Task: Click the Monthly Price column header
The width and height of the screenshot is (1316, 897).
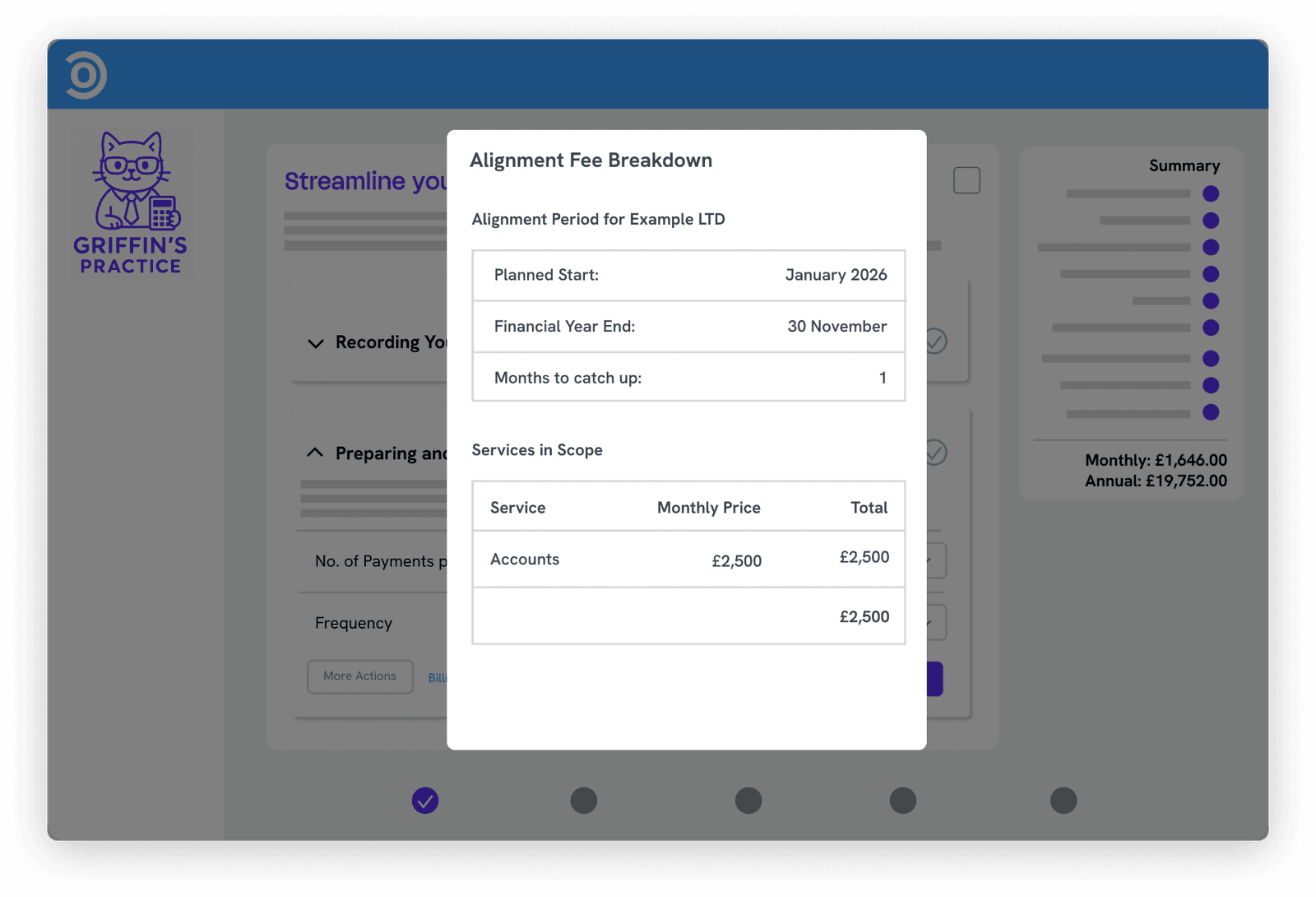Action: point(708,508)
